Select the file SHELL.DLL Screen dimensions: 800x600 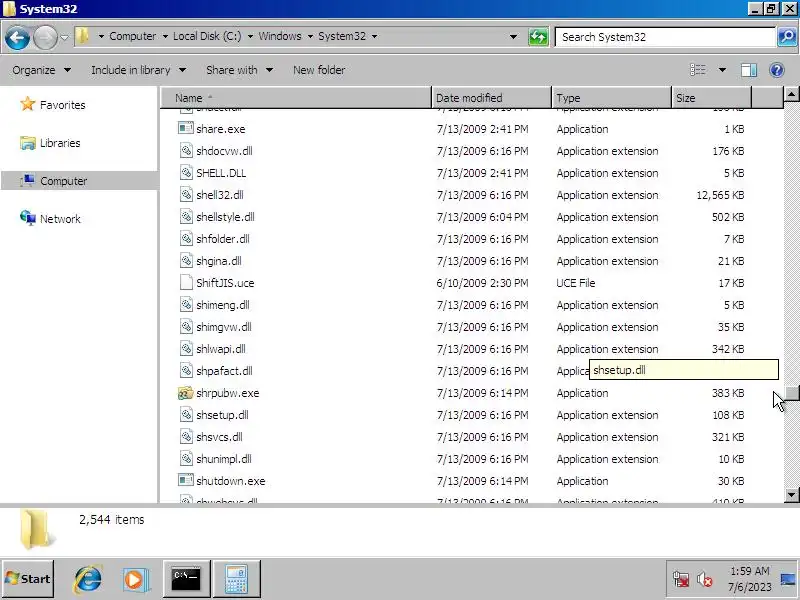[221, 173]
